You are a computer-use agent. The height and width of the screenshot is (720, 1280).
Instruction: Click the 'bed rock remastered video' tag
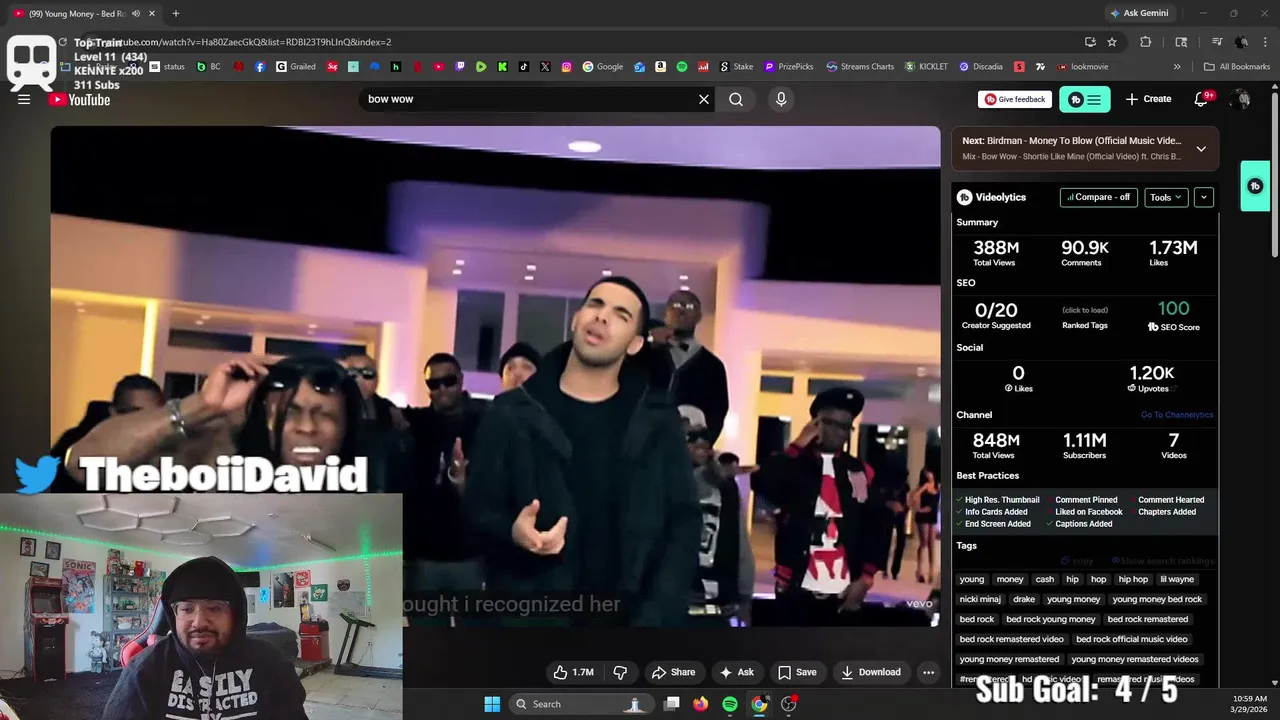pos(1011,639)
